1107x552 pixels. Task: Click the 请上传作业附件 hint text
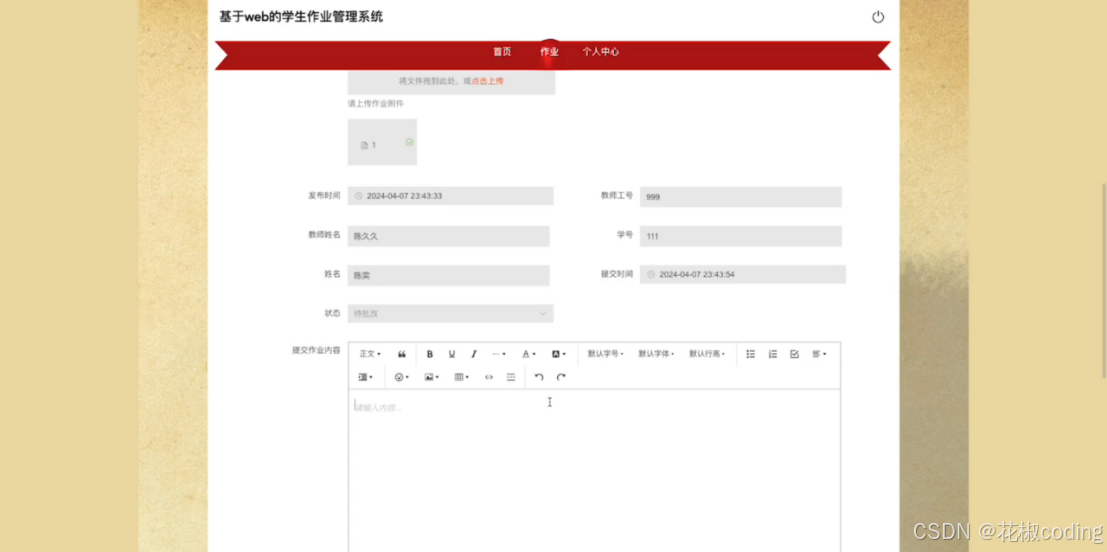pos(376,104)
